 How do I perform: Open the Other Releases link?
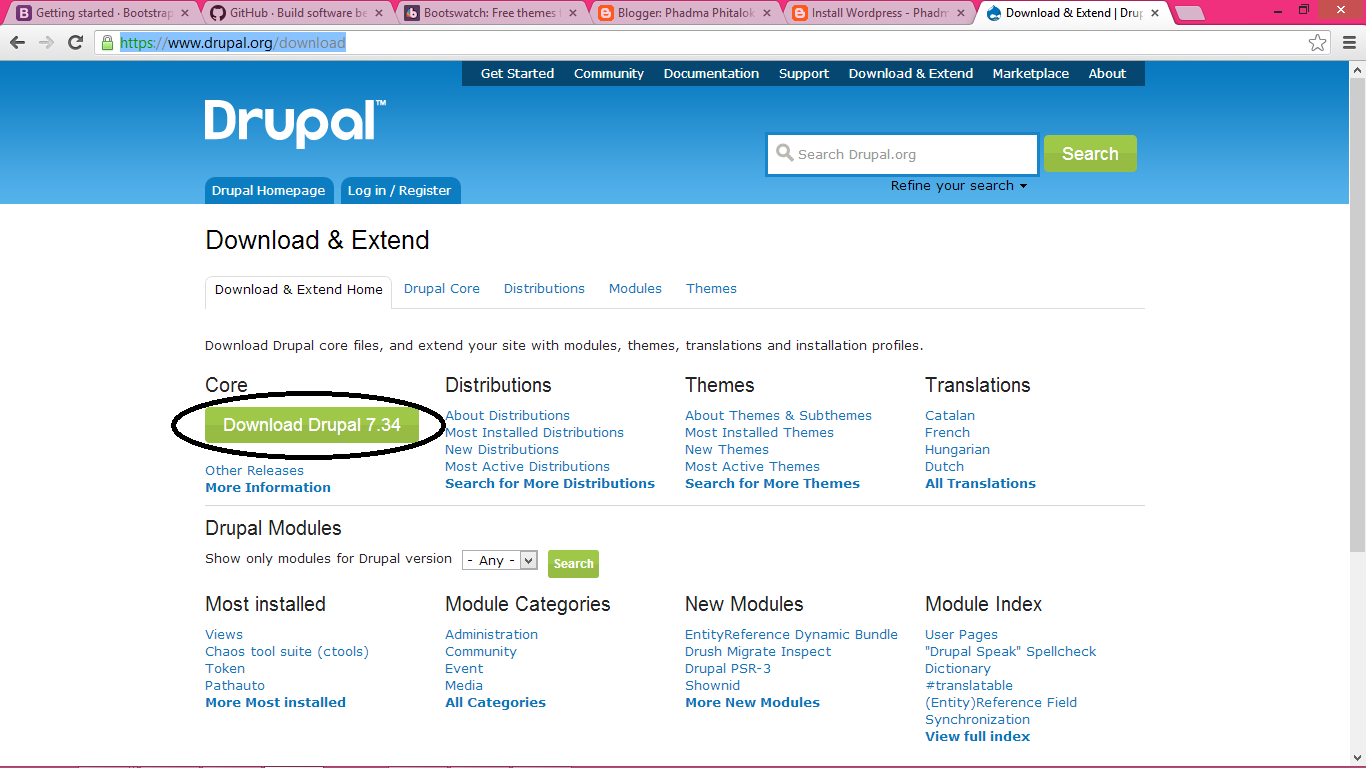(x=254, y=470)
